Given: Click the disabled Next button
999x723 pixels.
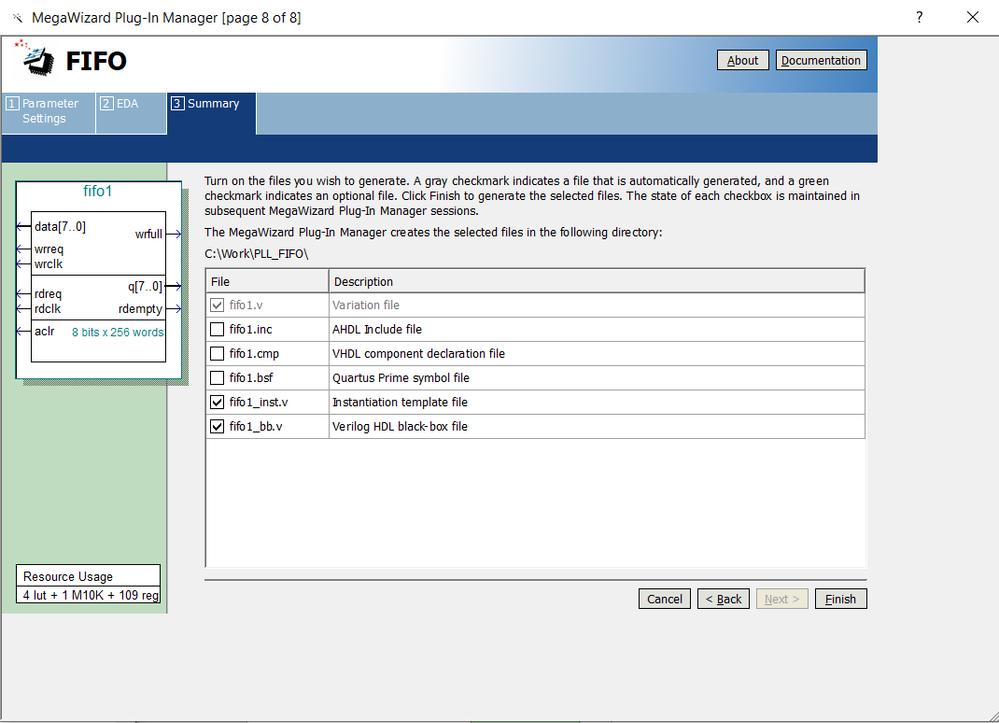Looking at the screenshot, I should (782, 599).
